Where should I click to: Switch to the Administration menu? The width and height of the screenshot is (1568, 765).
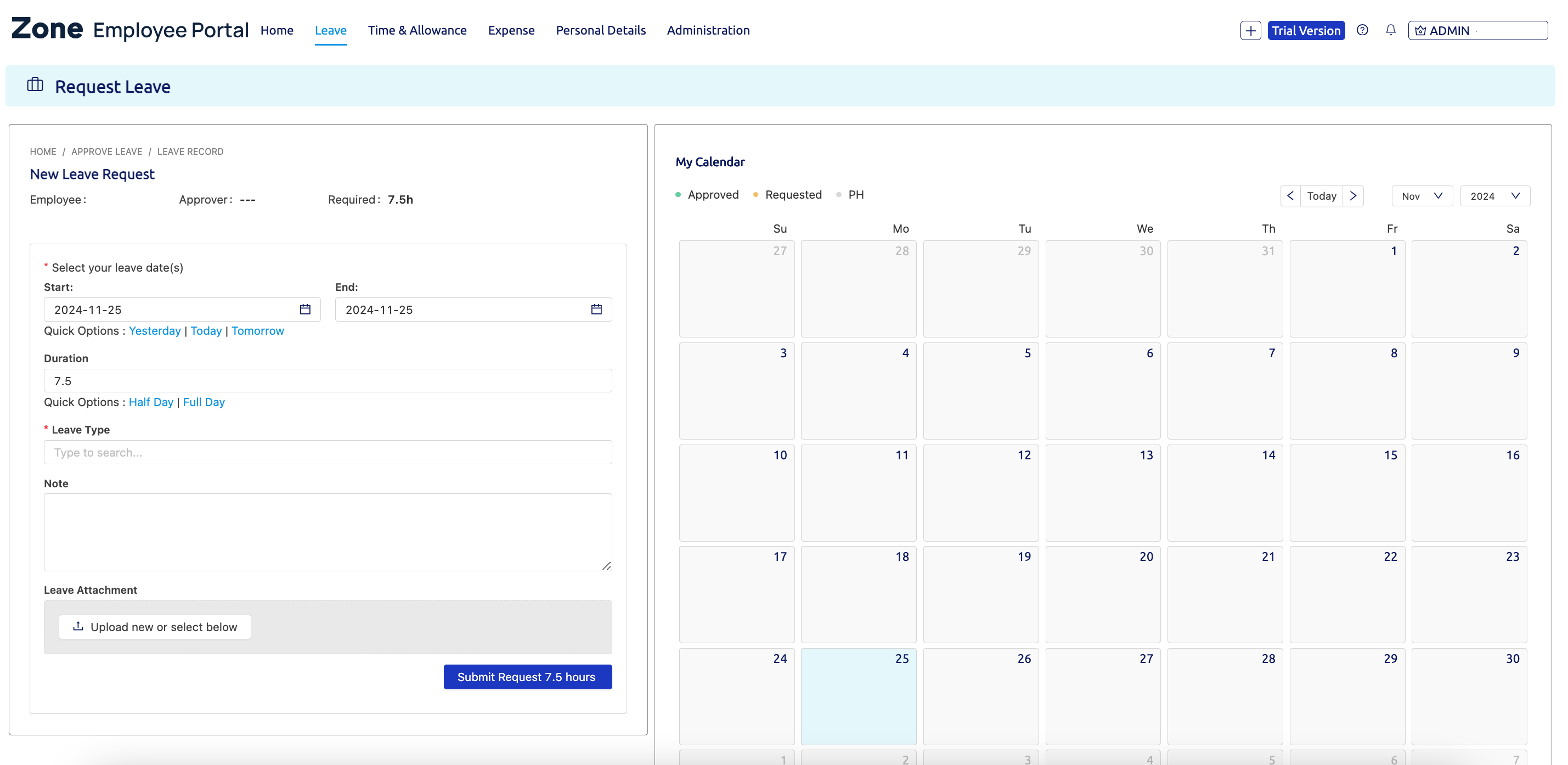(x=708, y=30)
